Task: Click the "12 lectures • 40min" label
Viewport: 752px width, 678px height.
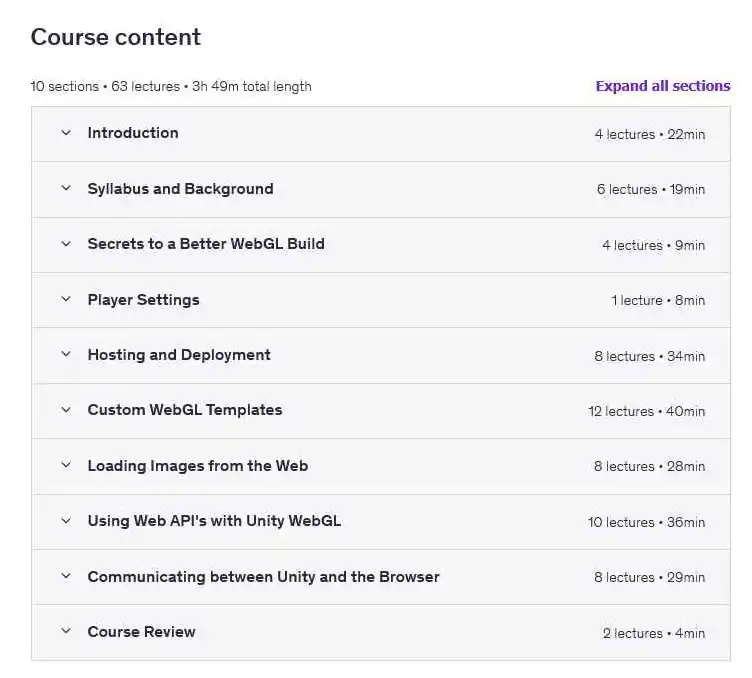Action: [646, 411]
